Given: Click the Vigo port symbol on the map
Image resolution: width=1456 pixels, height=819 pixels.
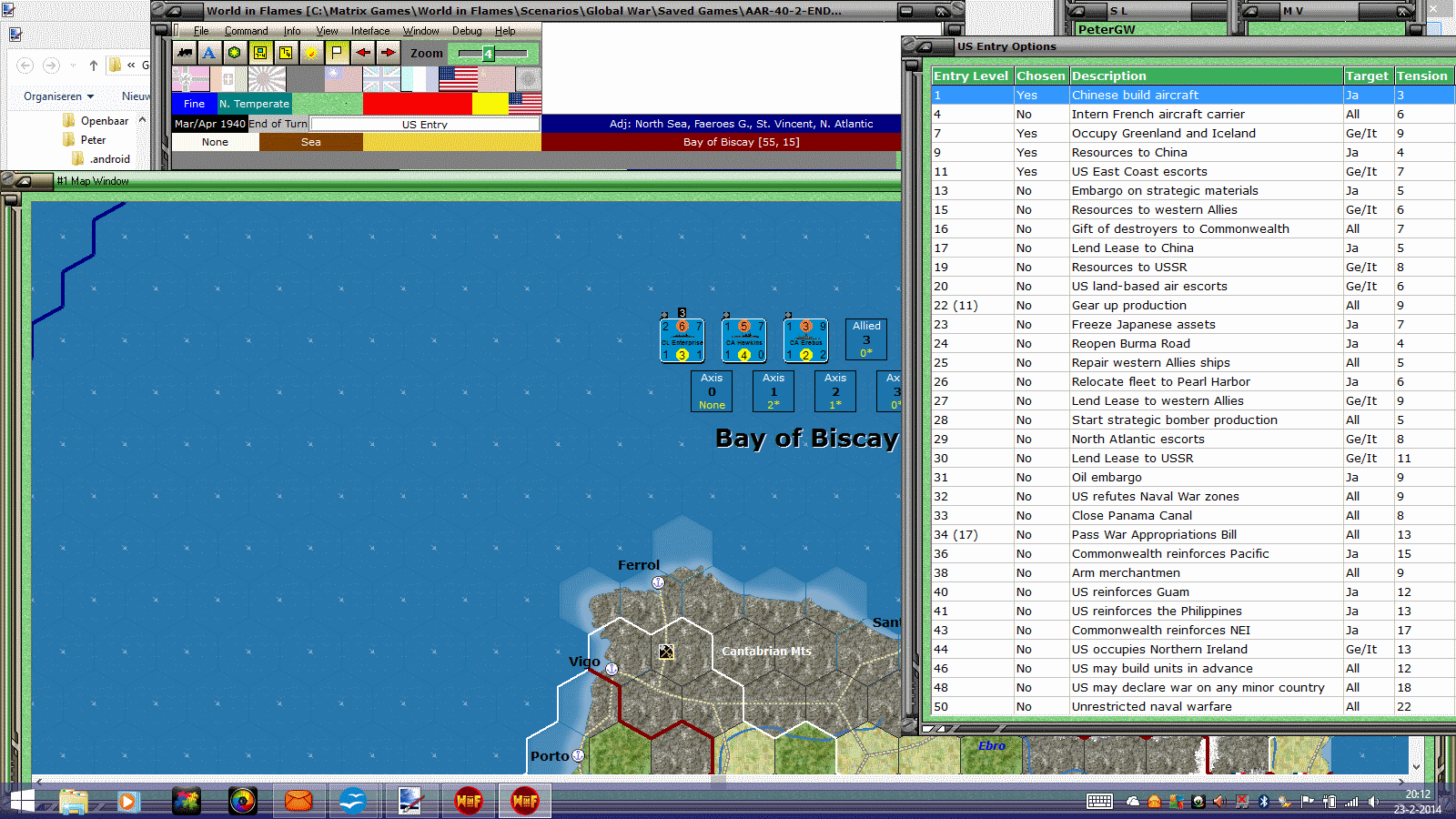Looking at the screenshot, I should [x=612, y=669].
